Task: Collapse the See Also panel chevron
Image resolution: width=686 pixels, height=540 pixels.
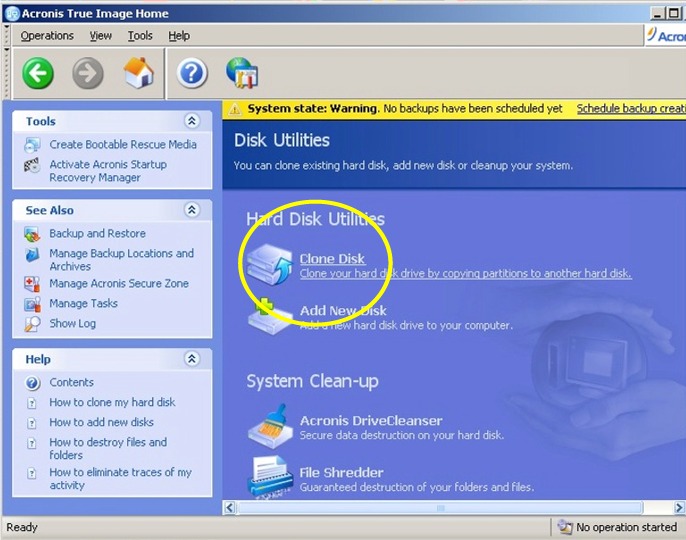Action: pyautogui.click(x=192, y=210)
